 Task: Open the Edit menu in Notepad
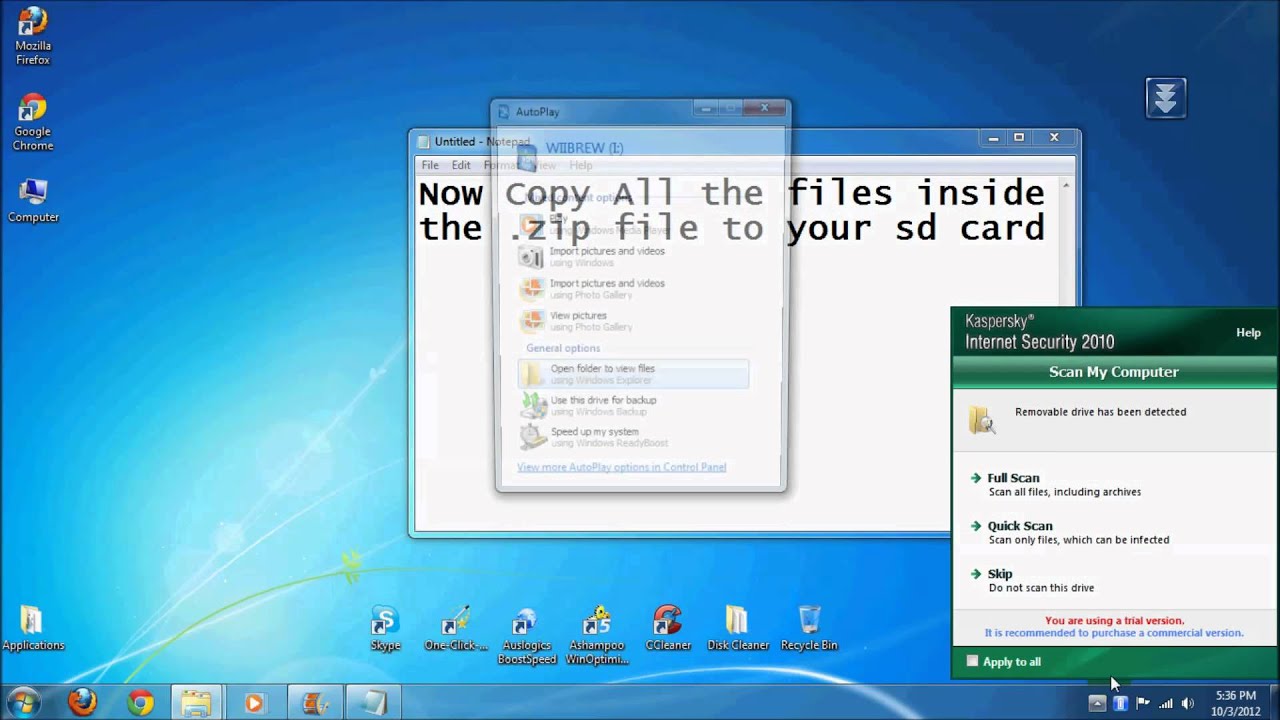tap(461, 165)
